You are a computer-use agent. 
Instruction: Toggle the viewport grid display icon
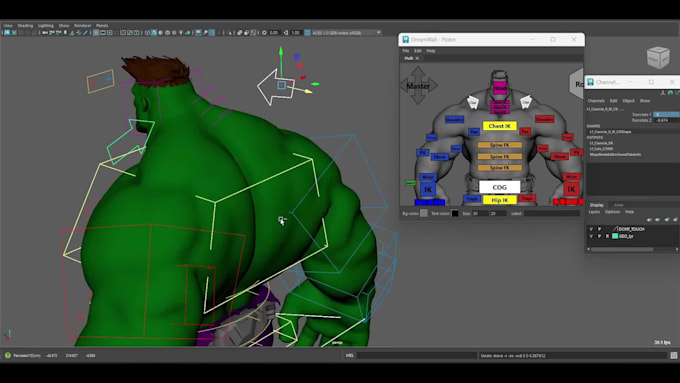tap(96, 33)
